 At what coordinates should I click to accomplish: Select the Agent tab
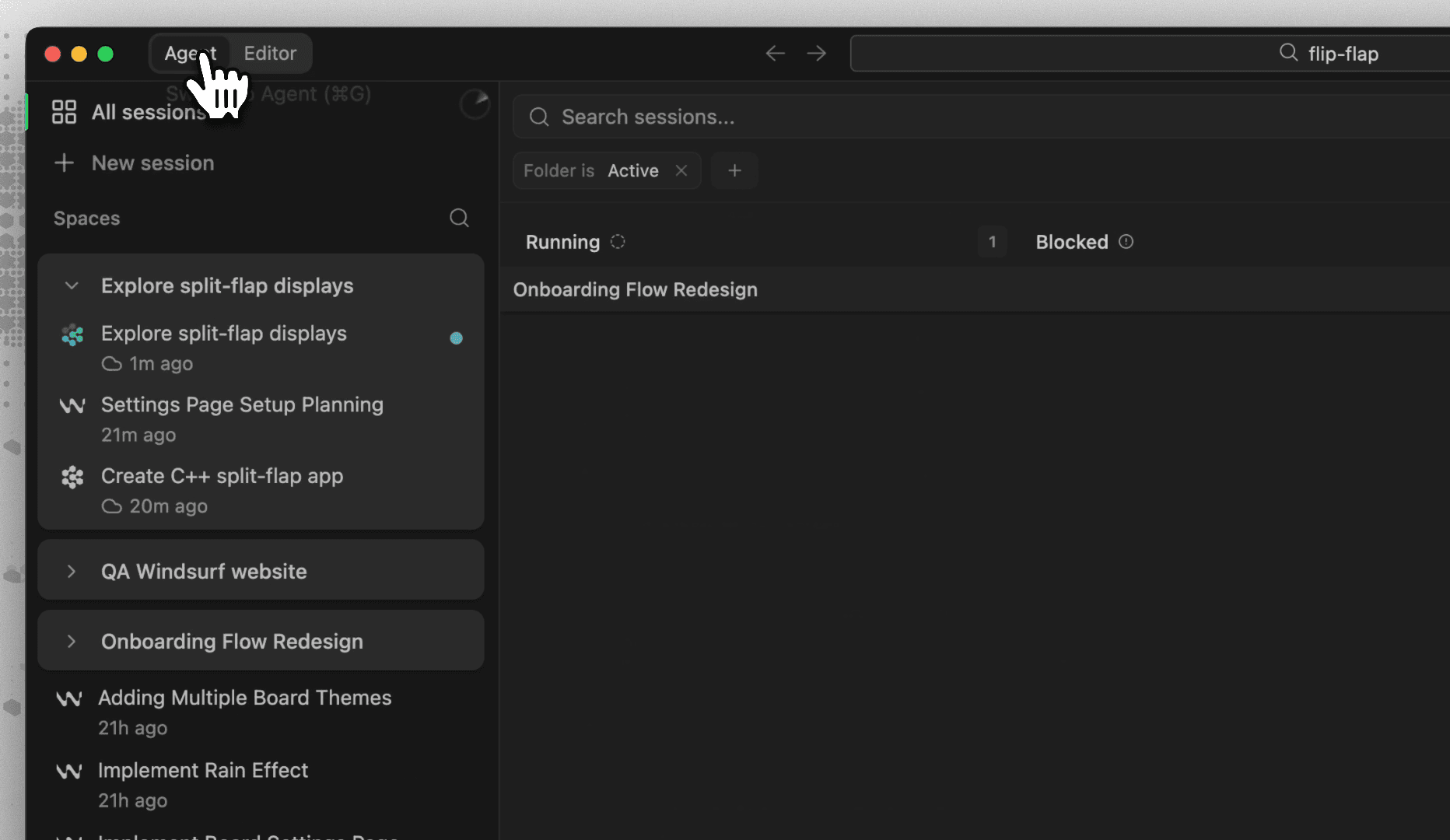tap(191, 53)
